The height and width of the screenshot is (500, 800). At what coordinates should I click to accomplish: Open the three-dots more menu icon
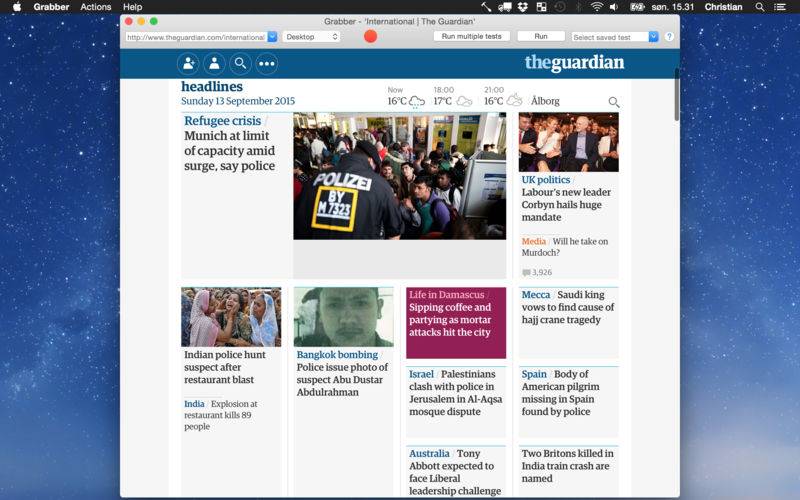coord(267,64)
